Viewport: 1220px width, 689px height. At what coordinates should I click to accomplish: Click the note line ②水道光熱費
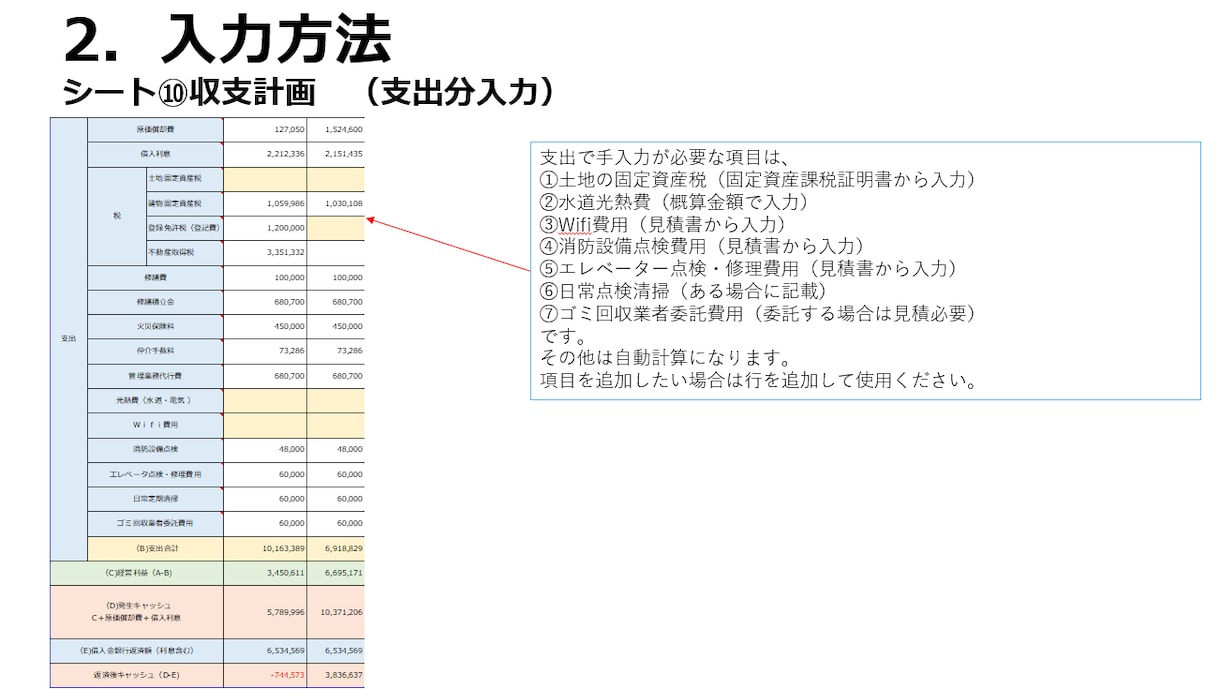point(675,202)
